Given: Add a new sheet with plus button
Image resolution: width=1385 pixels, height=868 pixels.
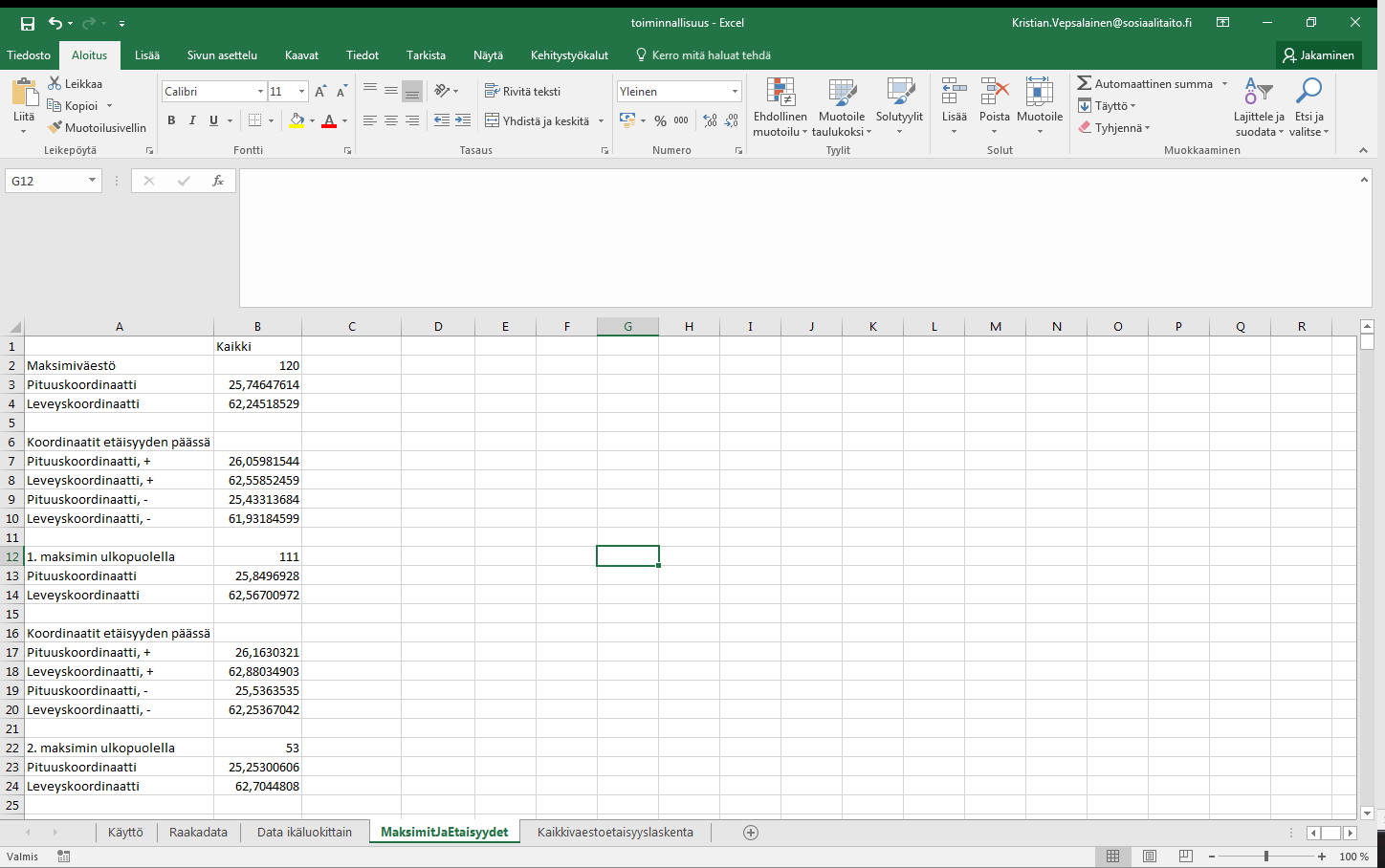Looking at the screenshot, I should [x=751, y=833].
